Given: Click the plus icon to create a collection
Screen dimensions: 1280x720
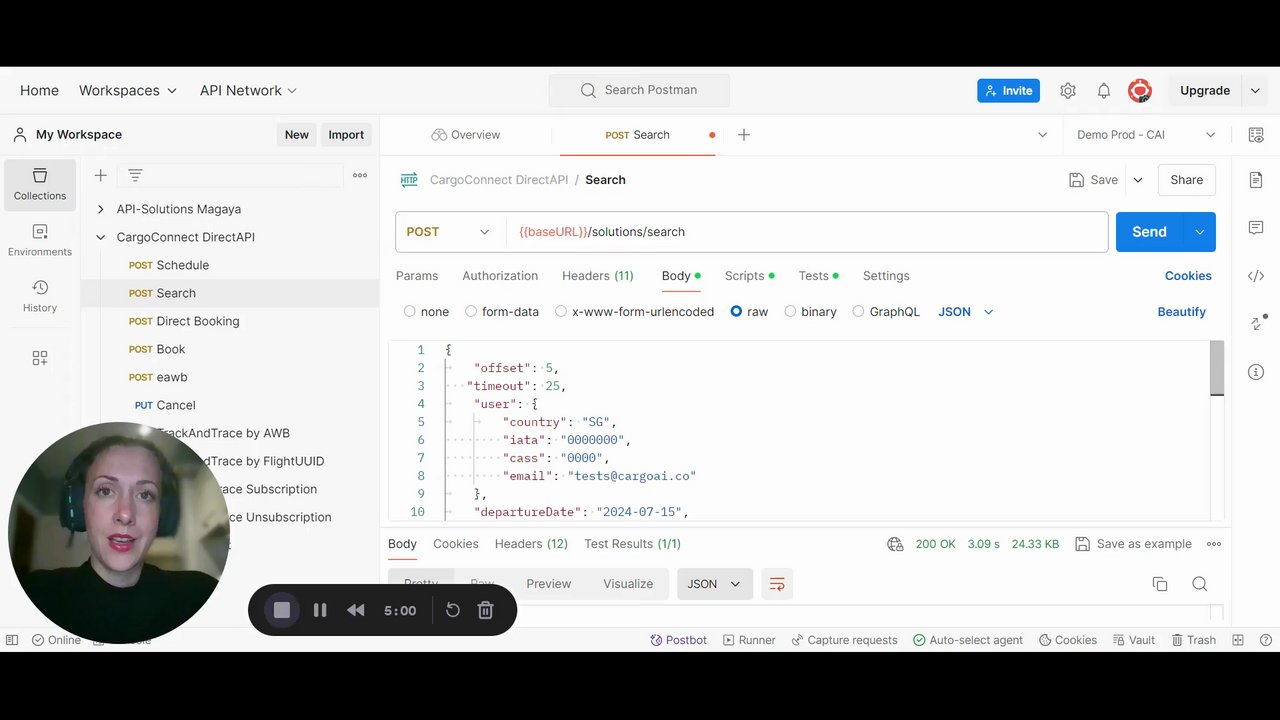Looking at the screenshot, I should coord(100,175).
